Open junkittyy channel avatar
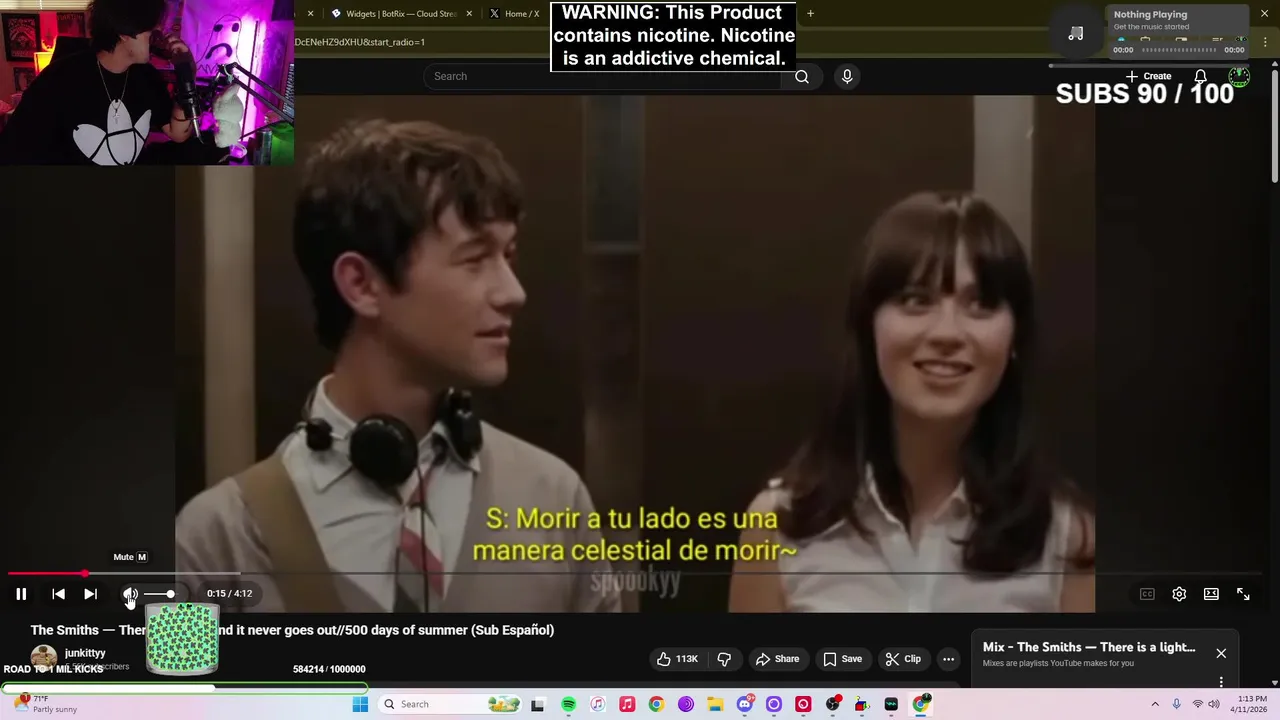The image size is (1280, 720). coord(43,657)
